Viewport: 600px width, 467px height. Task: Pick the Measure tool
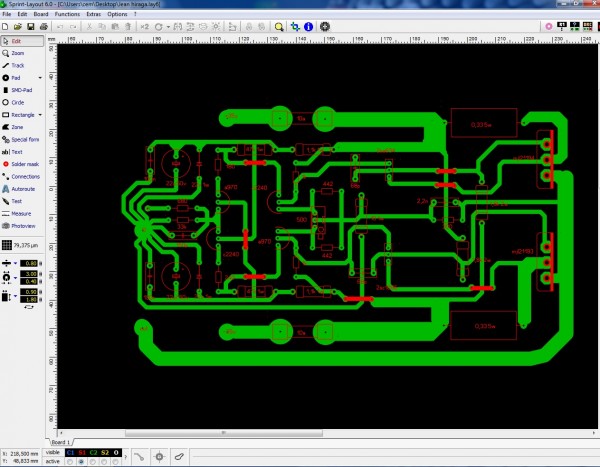(22, 213)
